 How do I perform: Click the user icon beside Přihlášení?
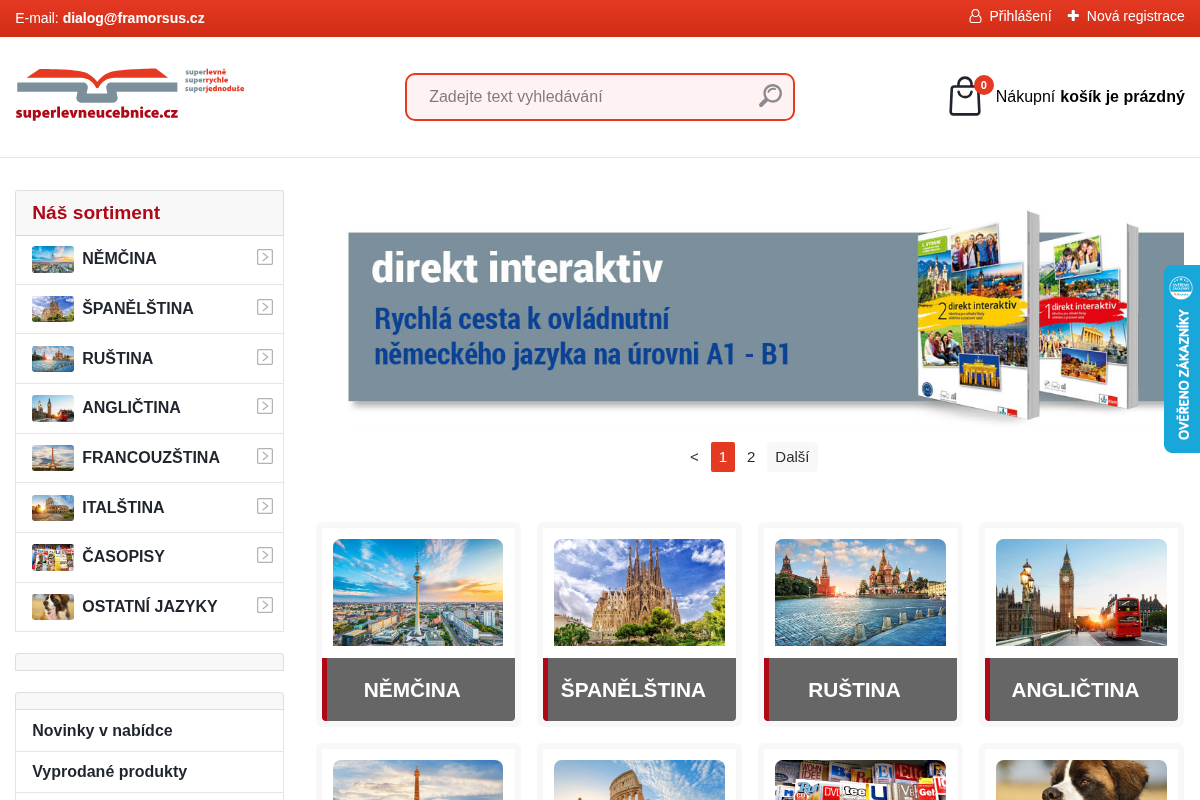tap(975, 16)
